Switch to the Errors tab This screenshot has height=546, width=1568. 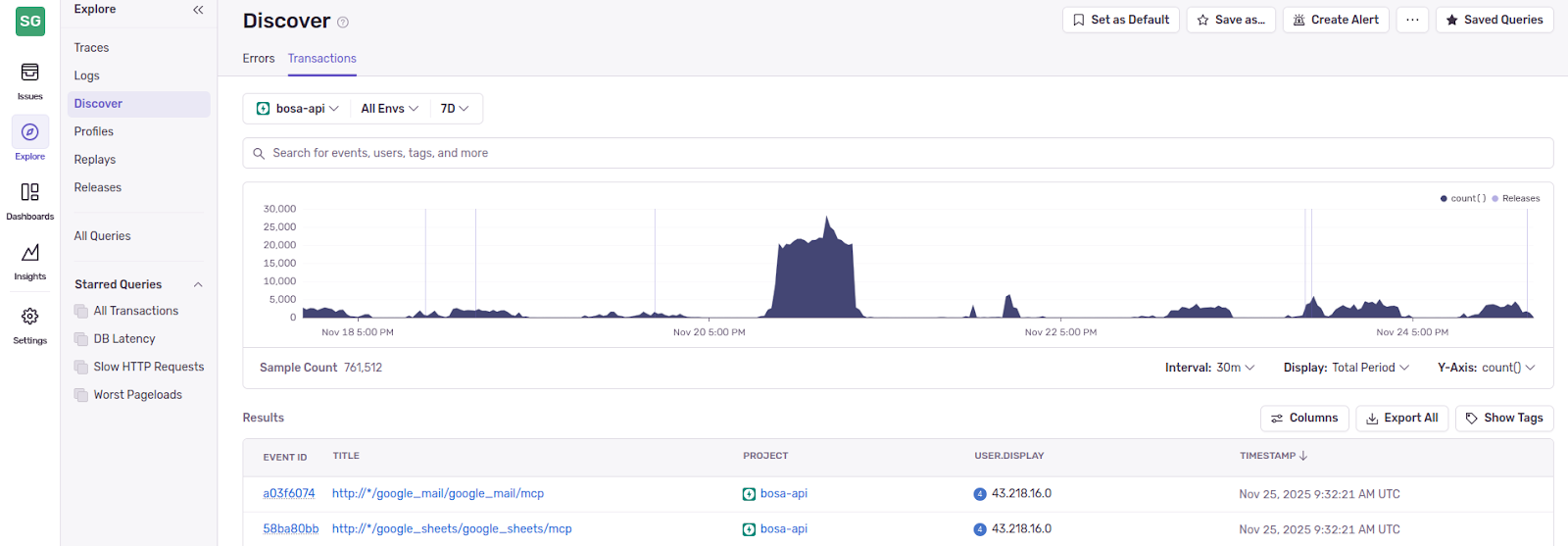tap(259, 59)
